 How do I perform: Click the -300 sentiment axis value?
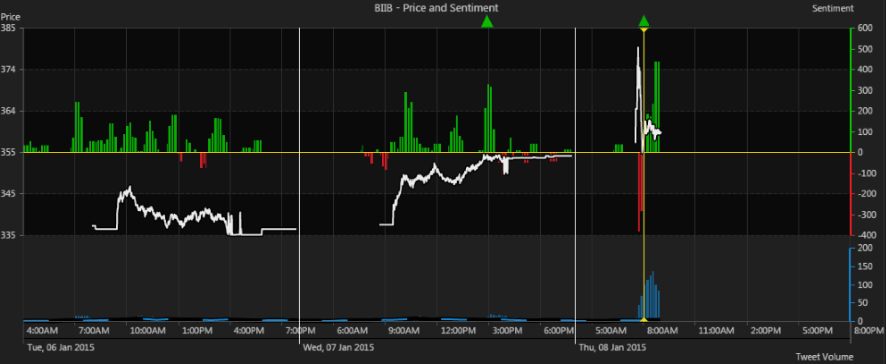point(866,215)
